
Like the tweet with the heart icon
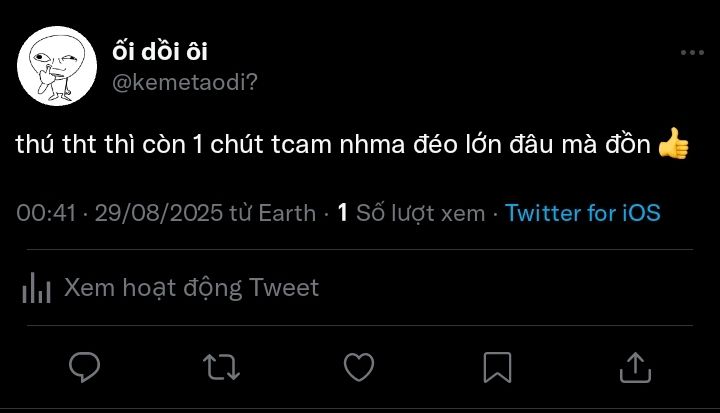[359, 366]
